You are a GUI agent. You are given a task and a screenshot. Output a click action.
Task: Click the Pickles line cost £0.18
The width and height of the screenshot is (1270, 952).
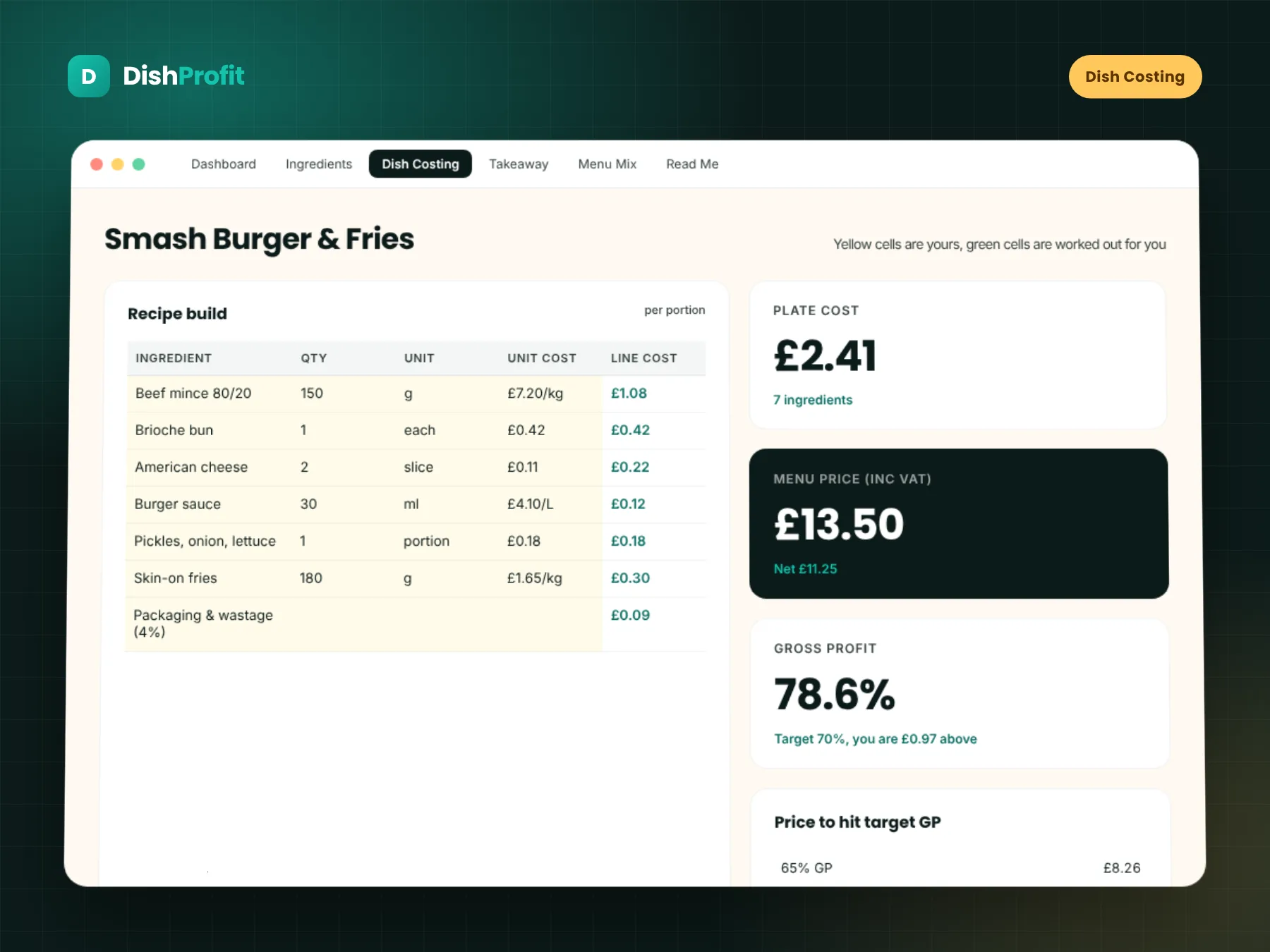point(628,541)
